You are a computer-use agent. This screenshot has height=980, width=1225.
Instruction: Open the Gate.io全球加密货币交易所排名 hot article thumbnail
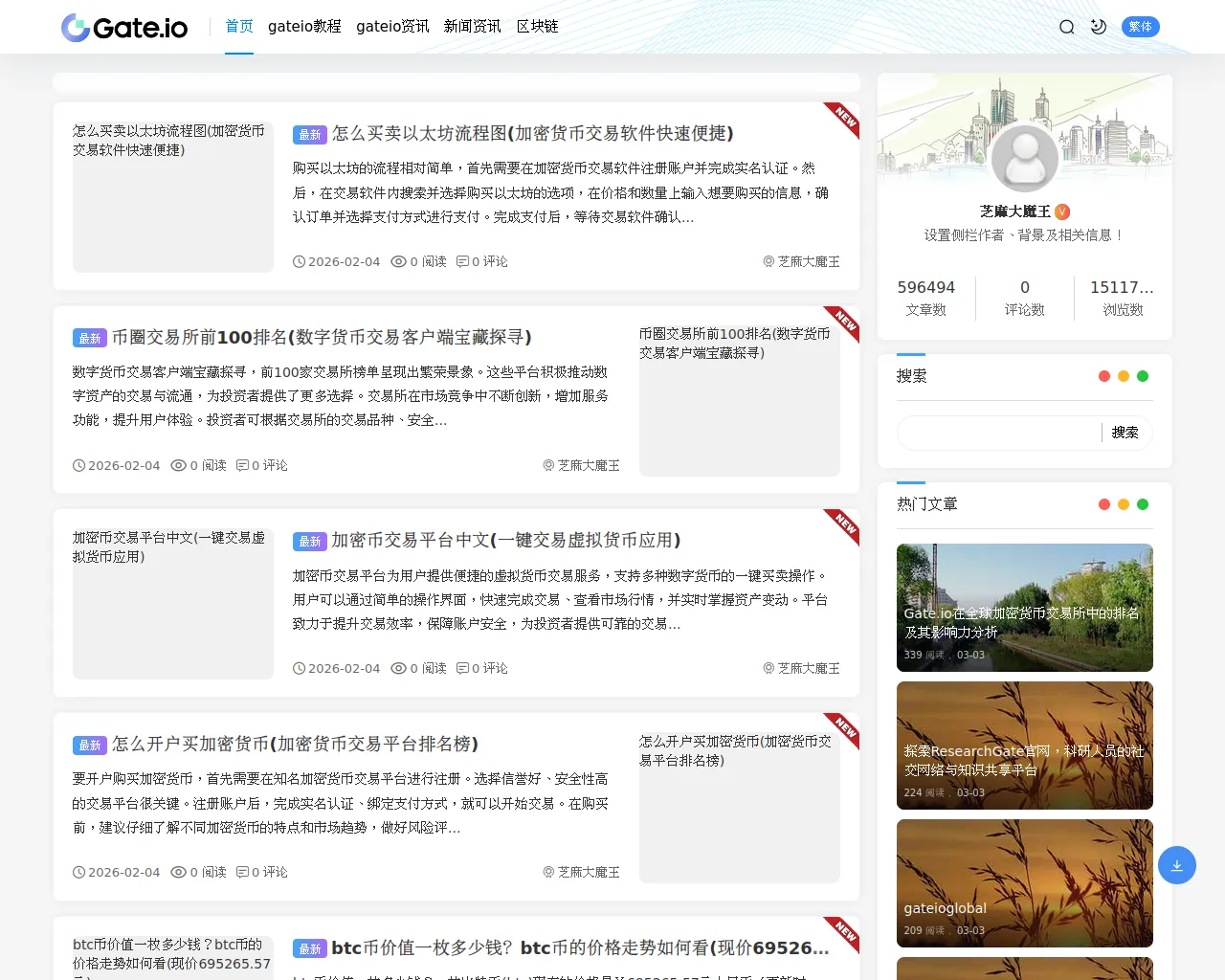pyautogui.click(x=1024, y=607)
